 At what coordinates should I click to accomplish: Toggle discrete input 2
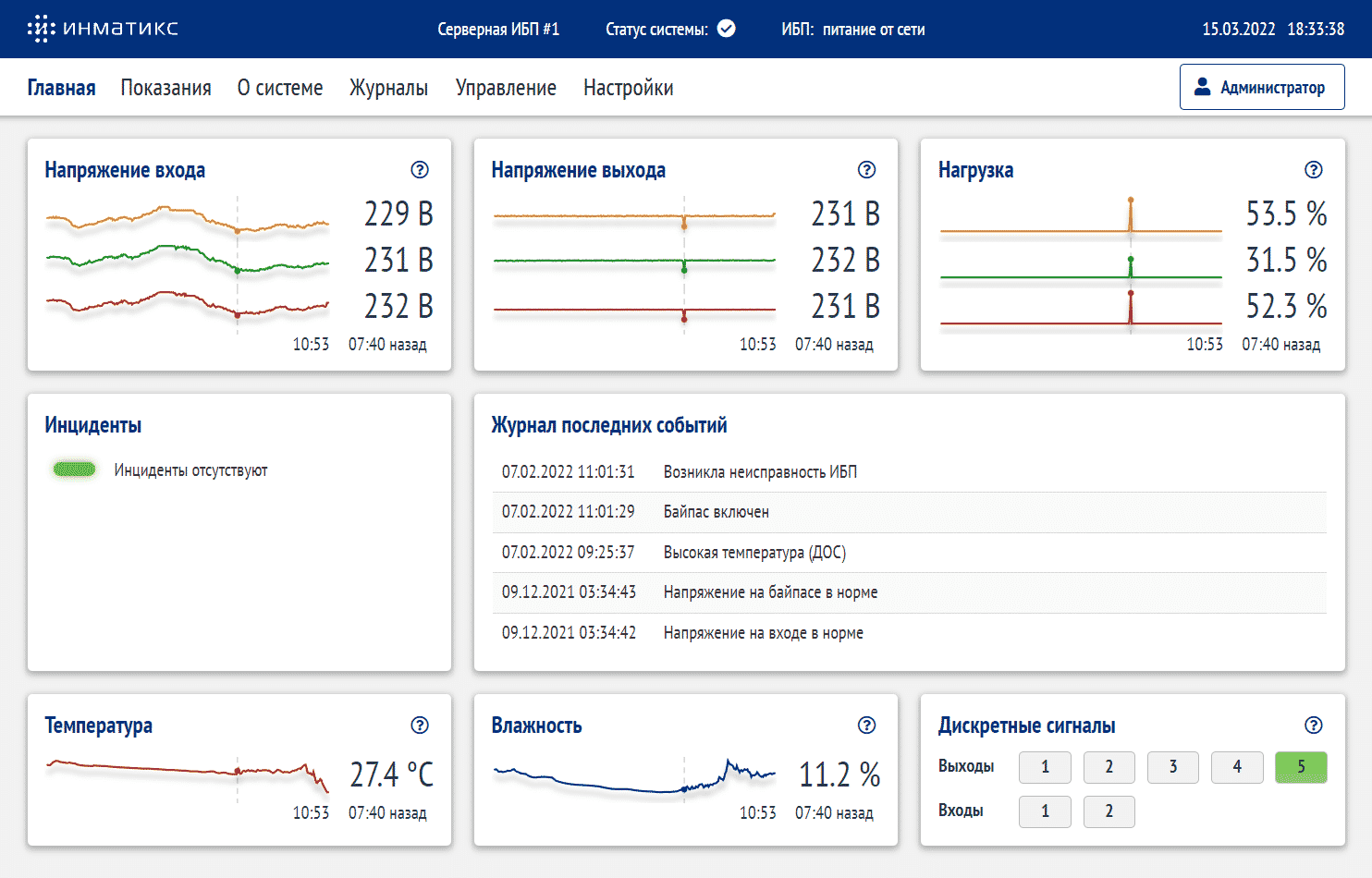click(1109, 811)
